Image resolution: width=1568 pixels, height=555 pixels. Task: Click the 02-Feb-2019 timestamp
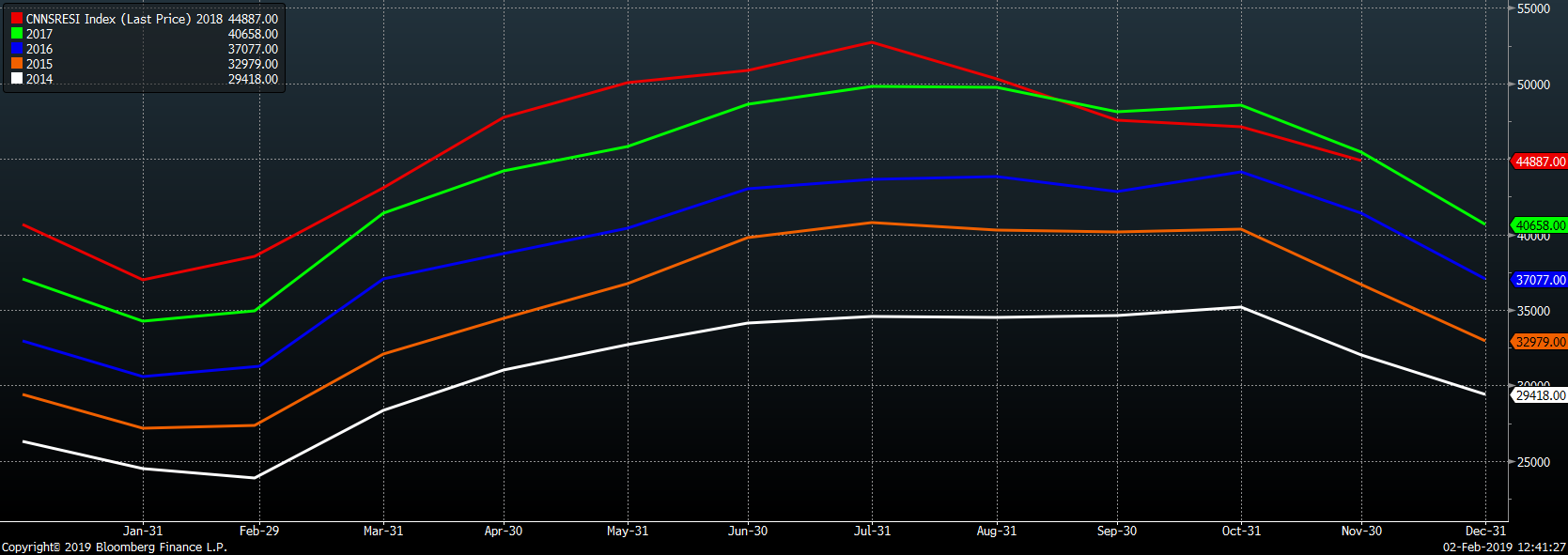1504,547
